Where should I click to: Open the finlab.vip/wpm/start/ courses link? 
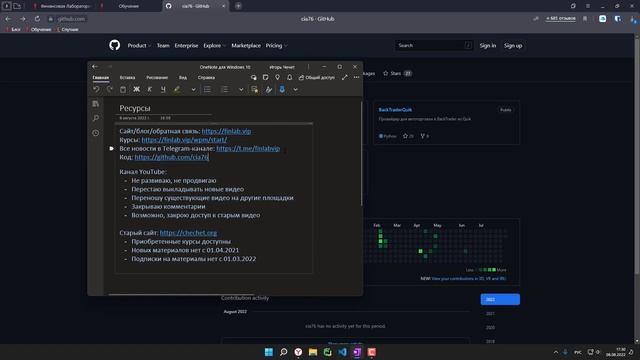184,140
